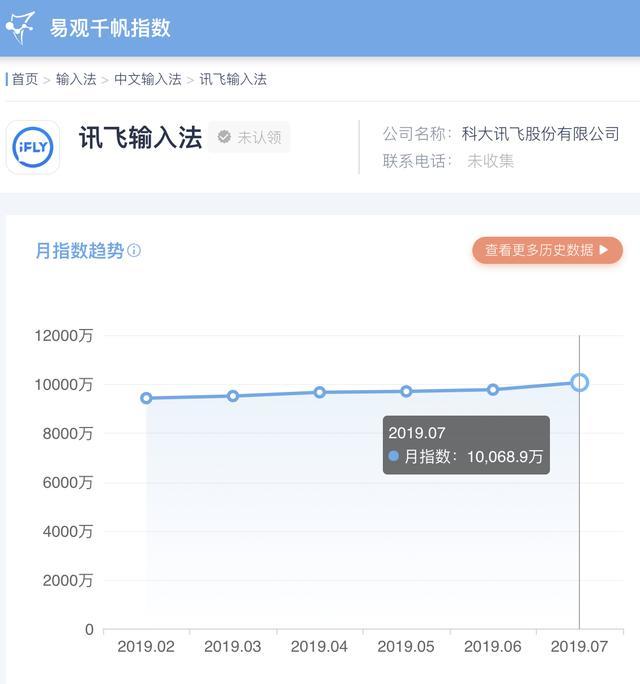Screen dimensions: 640x684
Task: Click the 12000万 y-axis label
Action: pyautogui.click(x=64, y=336)
